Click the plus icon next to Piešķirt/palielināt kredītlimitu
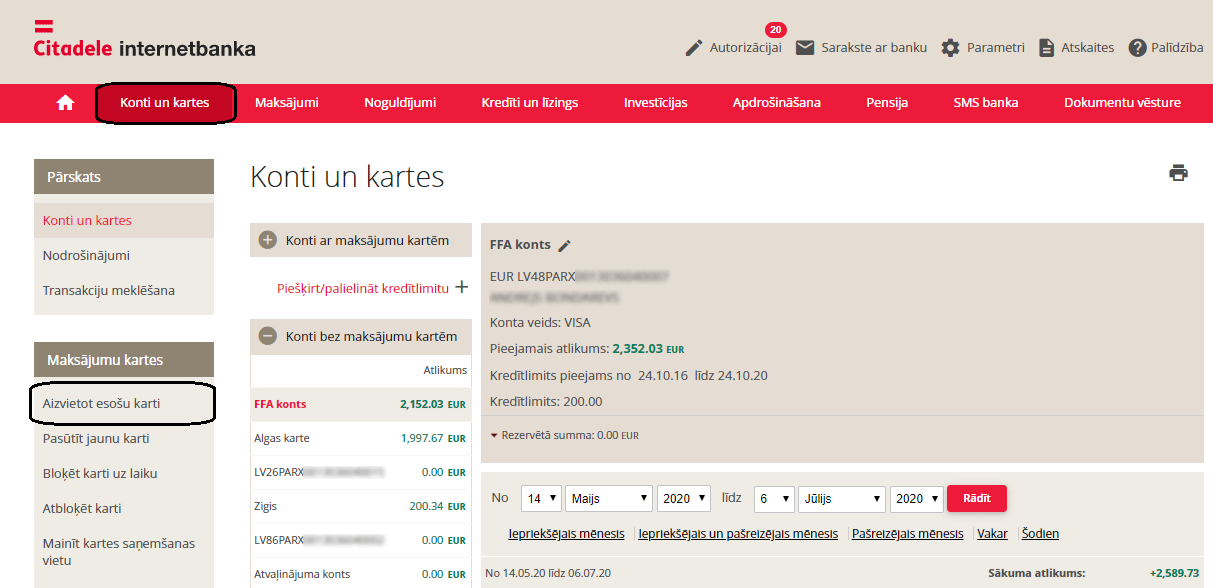 461,287
